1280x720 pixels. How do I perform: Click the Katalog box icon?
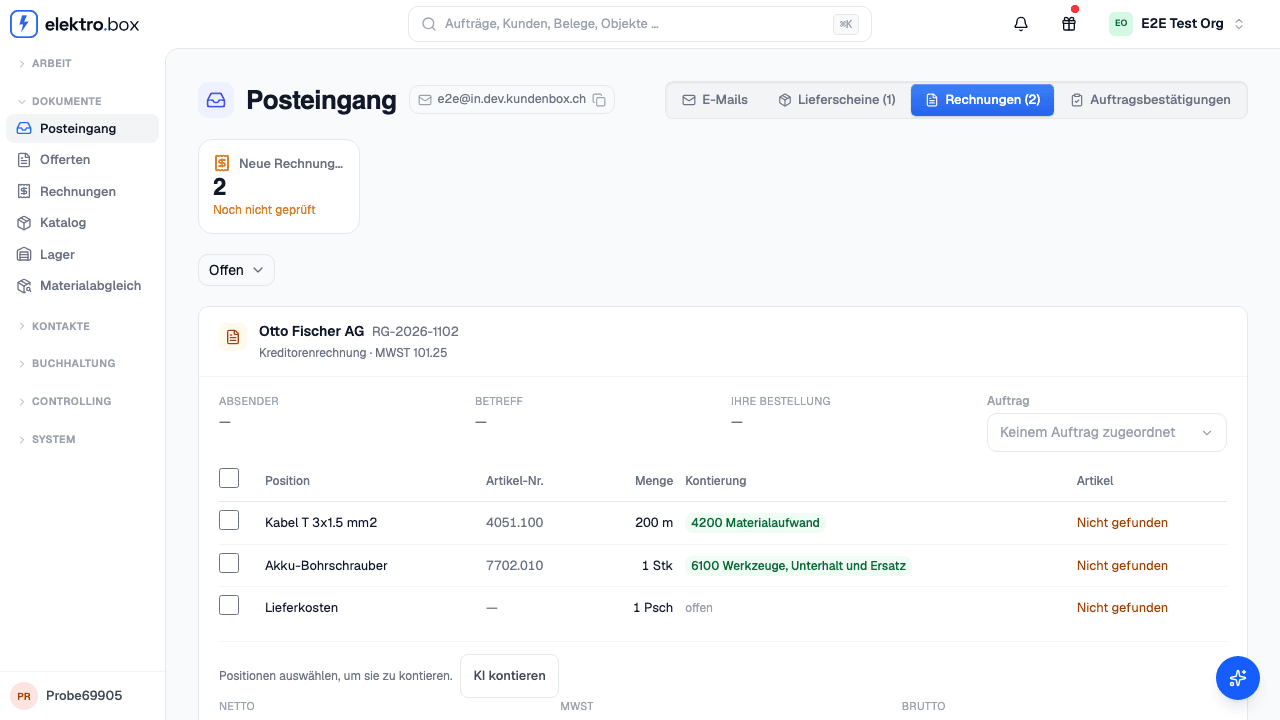tap(24, 223)
